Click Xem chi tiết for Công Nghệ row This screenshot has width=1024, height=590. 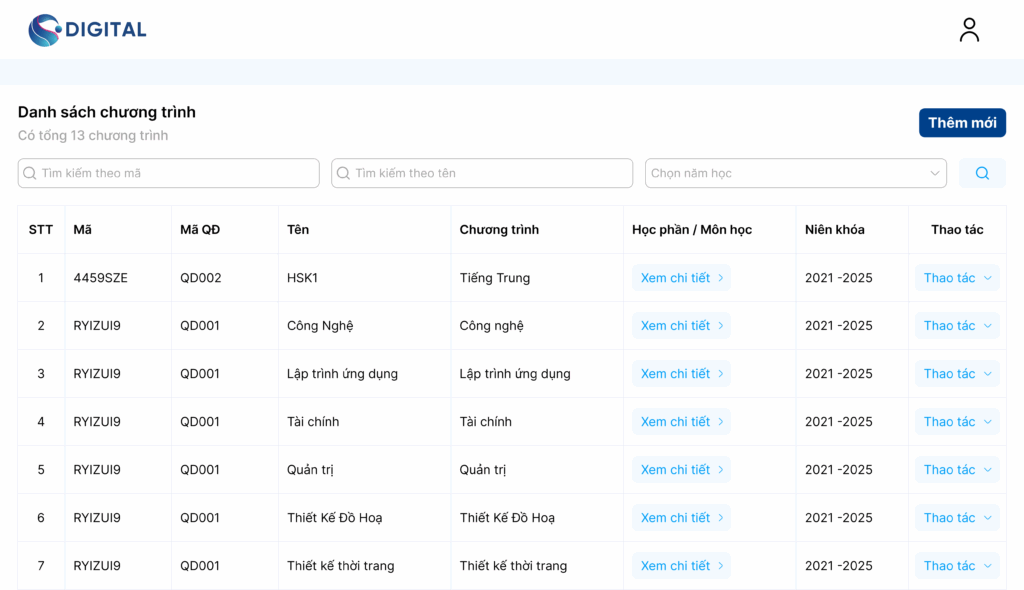(x=681, y=326)
